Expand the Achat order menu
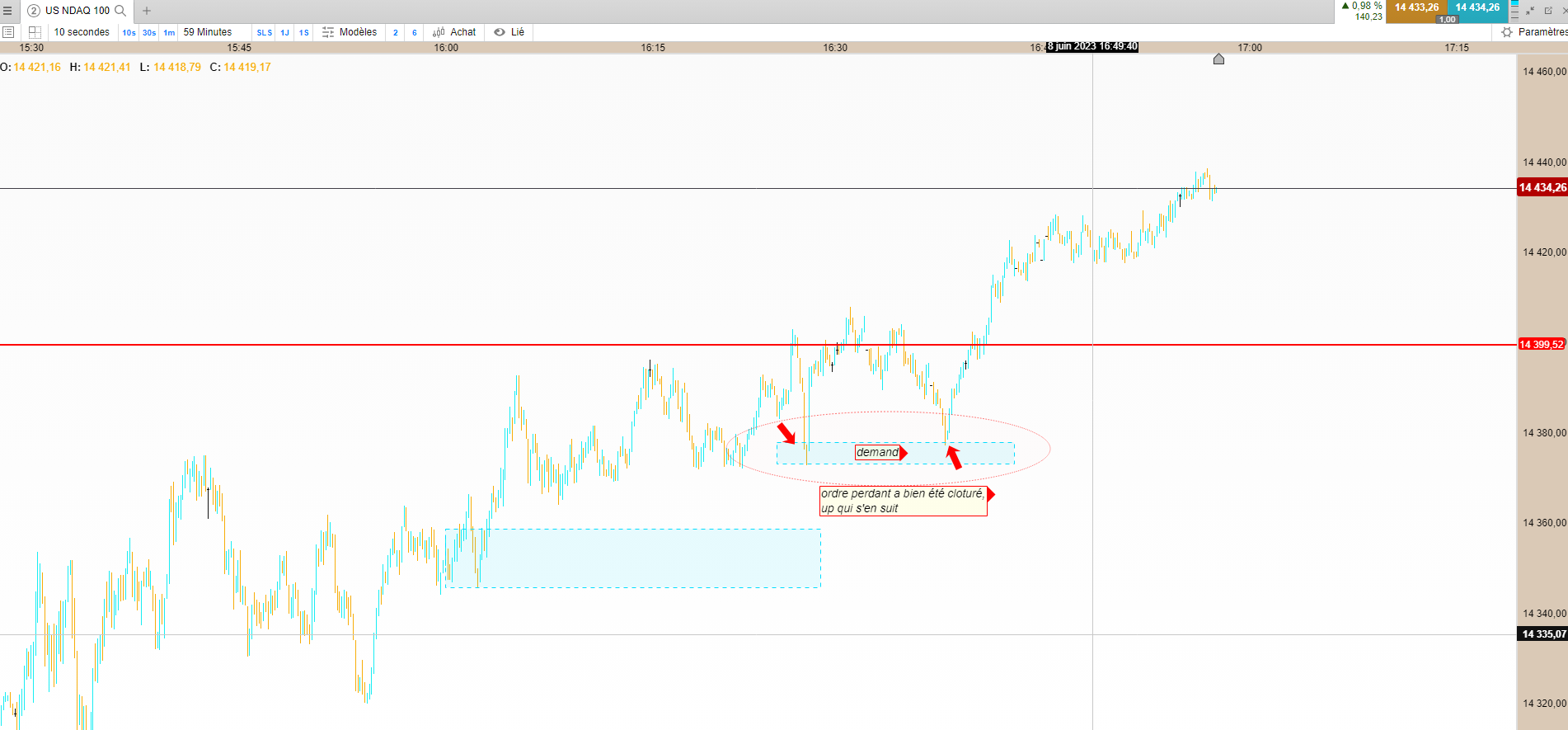Image resolution: width=1568 pixels, height=730 pixels. 455,32
